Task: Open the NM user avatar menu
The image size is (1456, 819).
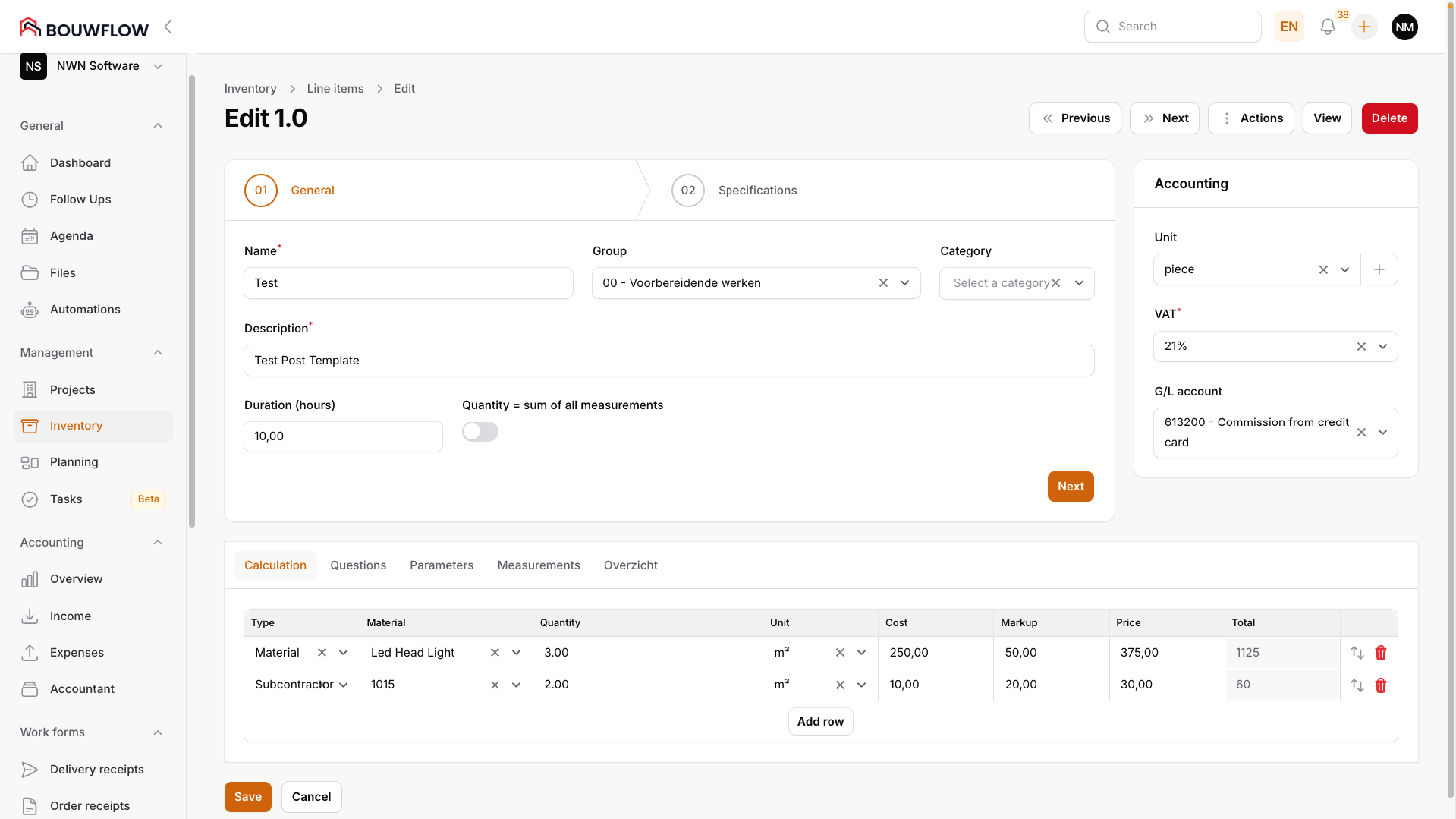Action: [x=1404, y=27]
